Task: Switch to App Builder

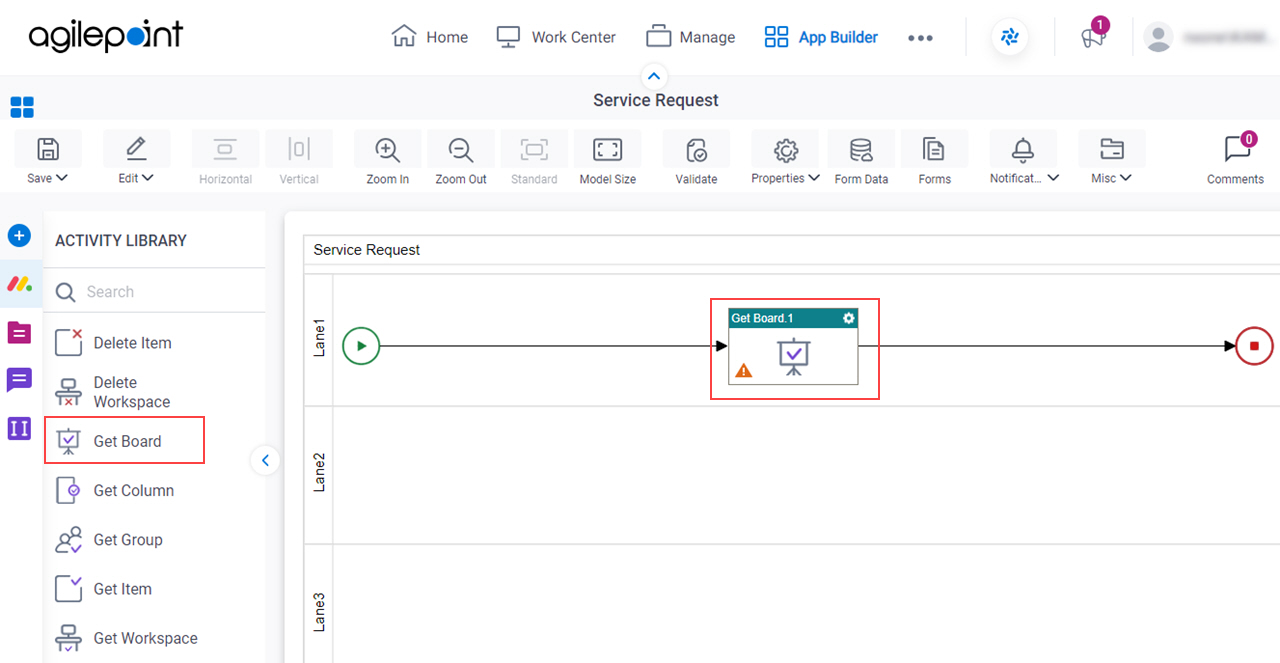Action: point(820,37)
